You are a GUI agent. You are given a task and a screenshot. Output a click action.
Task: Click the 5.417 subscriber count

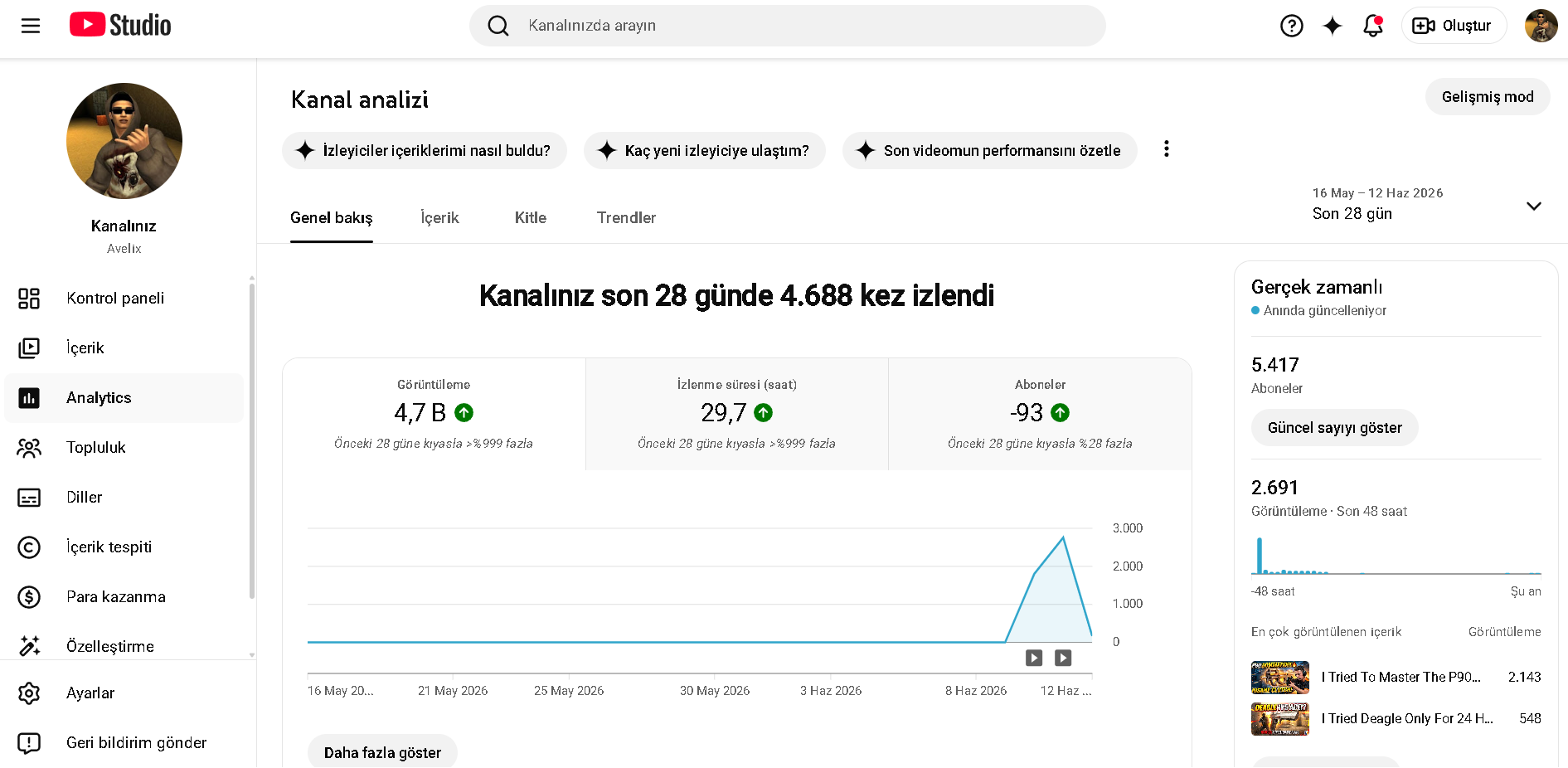click(1274, 365)
